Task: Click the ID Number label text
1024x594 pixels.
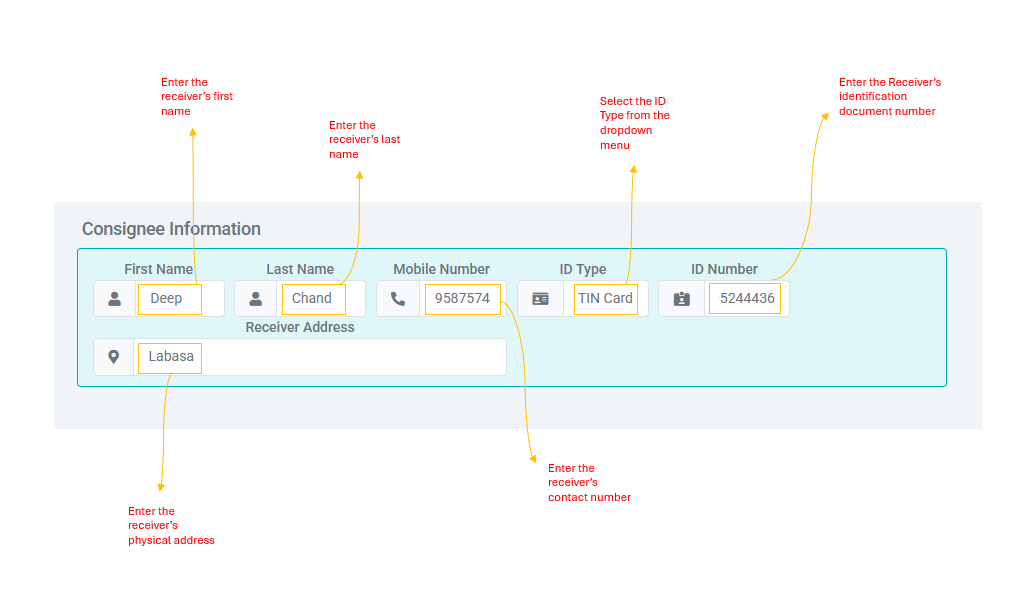Action: [724, 269]
